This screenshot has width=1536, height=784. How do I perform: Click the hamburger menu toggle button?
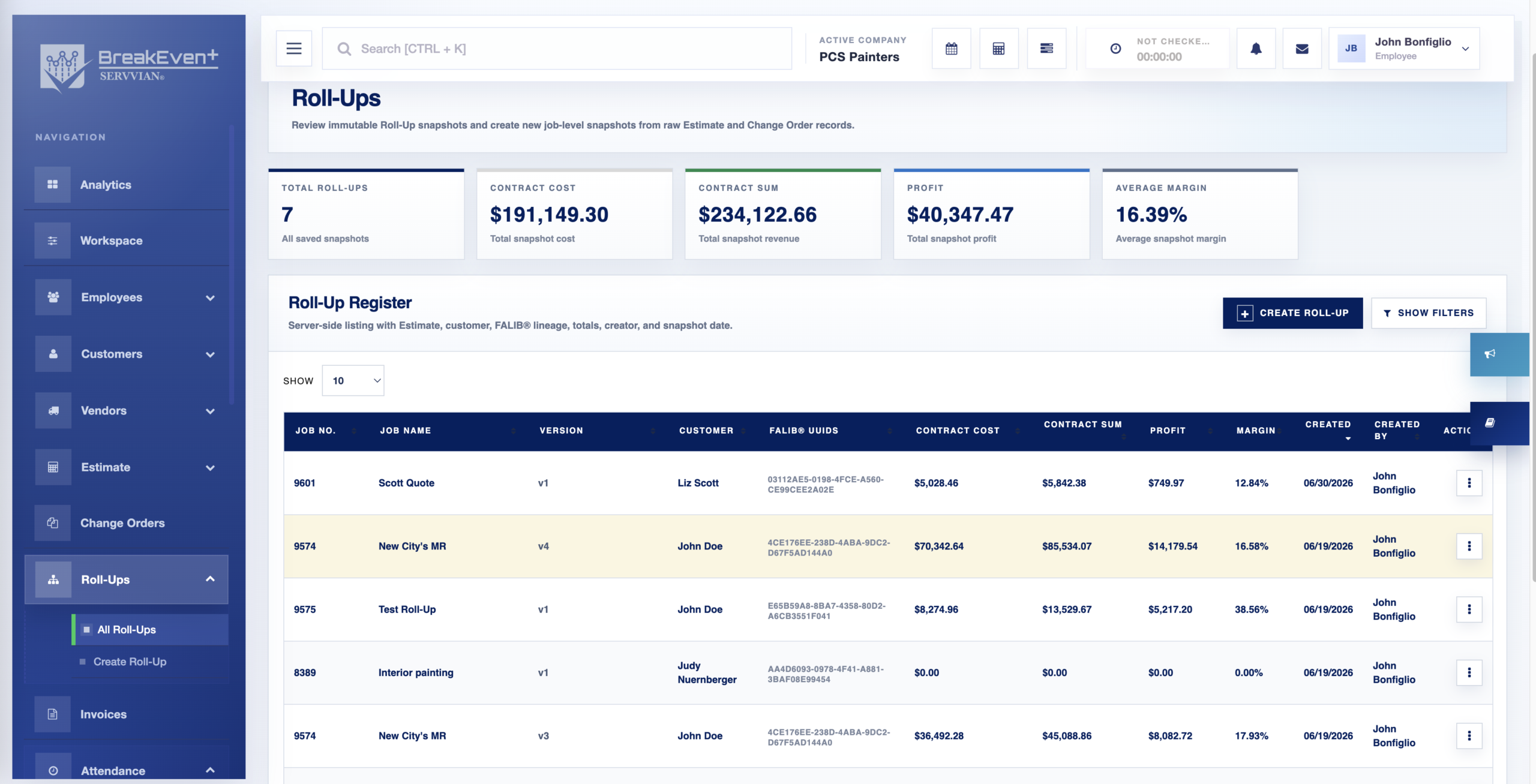[293, 49]
